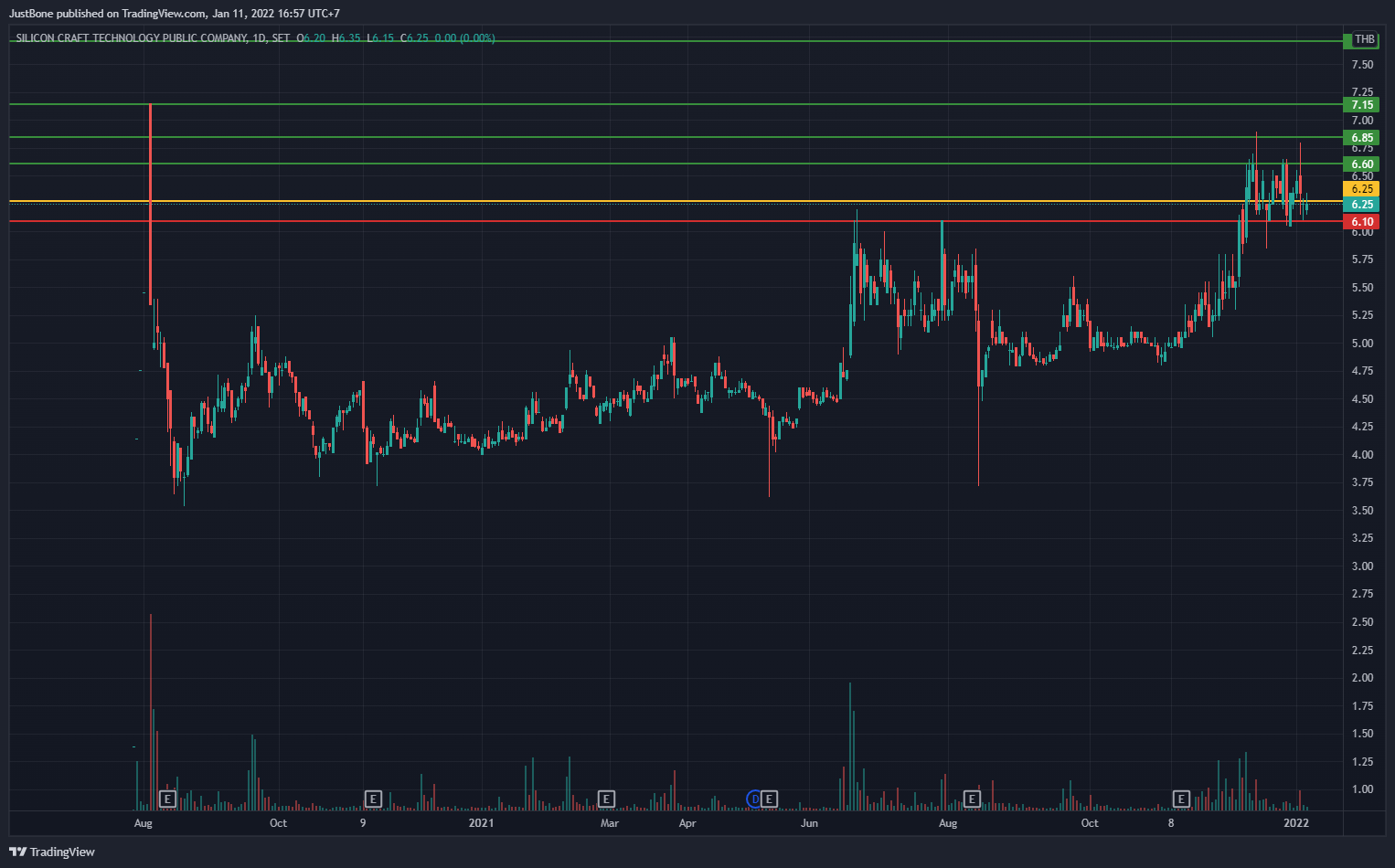Click the Apr label on the time axis
This screenshot has height=868, width=1395.
(x=687, y=823)
